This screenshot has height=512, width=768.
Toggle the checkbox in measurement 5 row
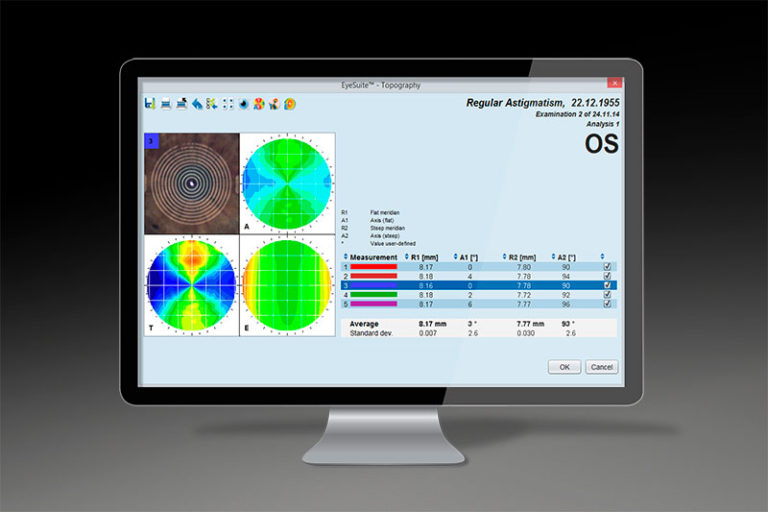coord(607,304)
